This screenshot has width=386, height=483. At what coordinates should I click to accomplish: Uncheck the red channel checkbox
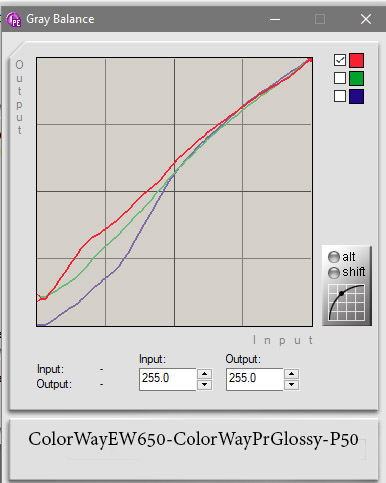(x=340, y=60)
